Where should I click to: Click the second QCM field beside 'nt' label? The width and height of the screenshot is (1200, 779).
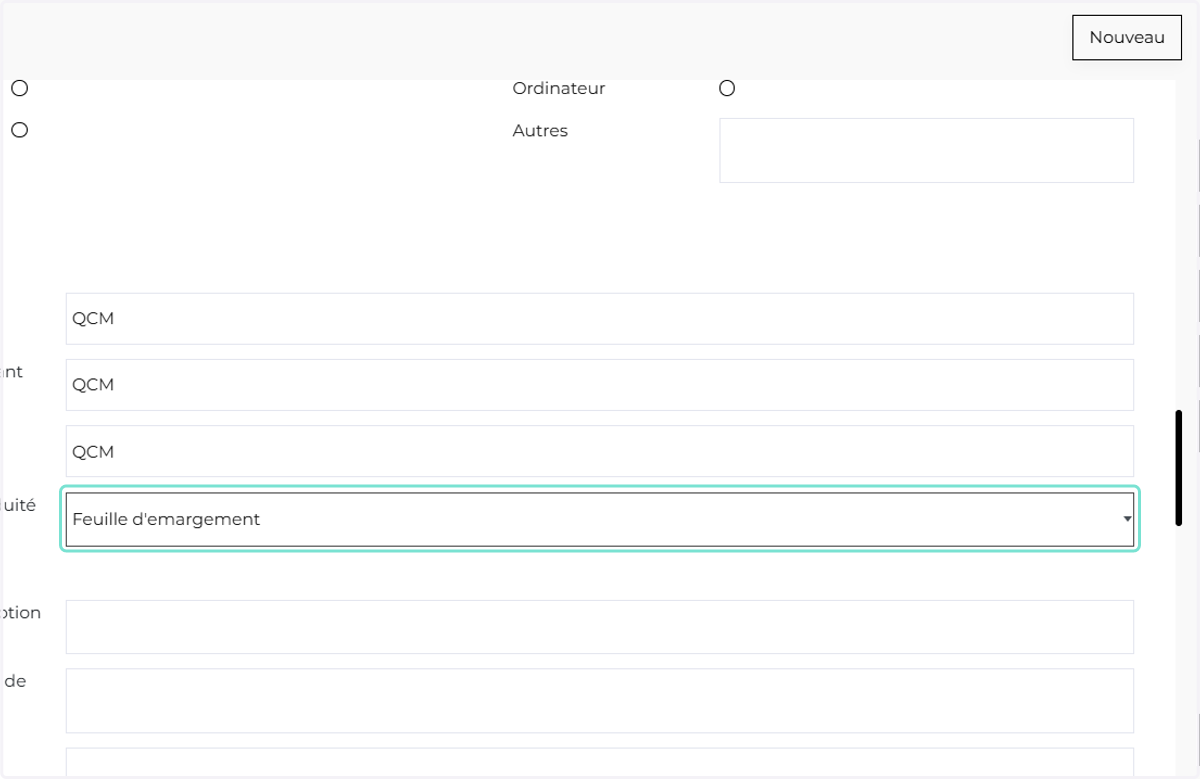600,385
